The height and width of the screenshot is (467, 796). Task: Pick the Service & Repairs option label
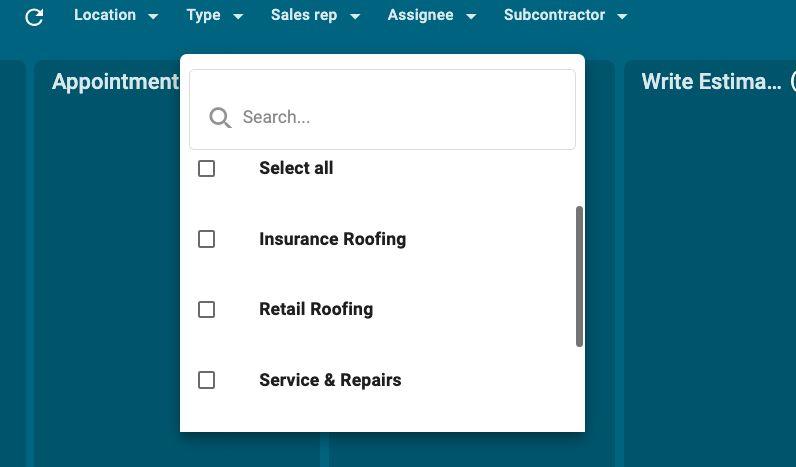coord(330,380)
